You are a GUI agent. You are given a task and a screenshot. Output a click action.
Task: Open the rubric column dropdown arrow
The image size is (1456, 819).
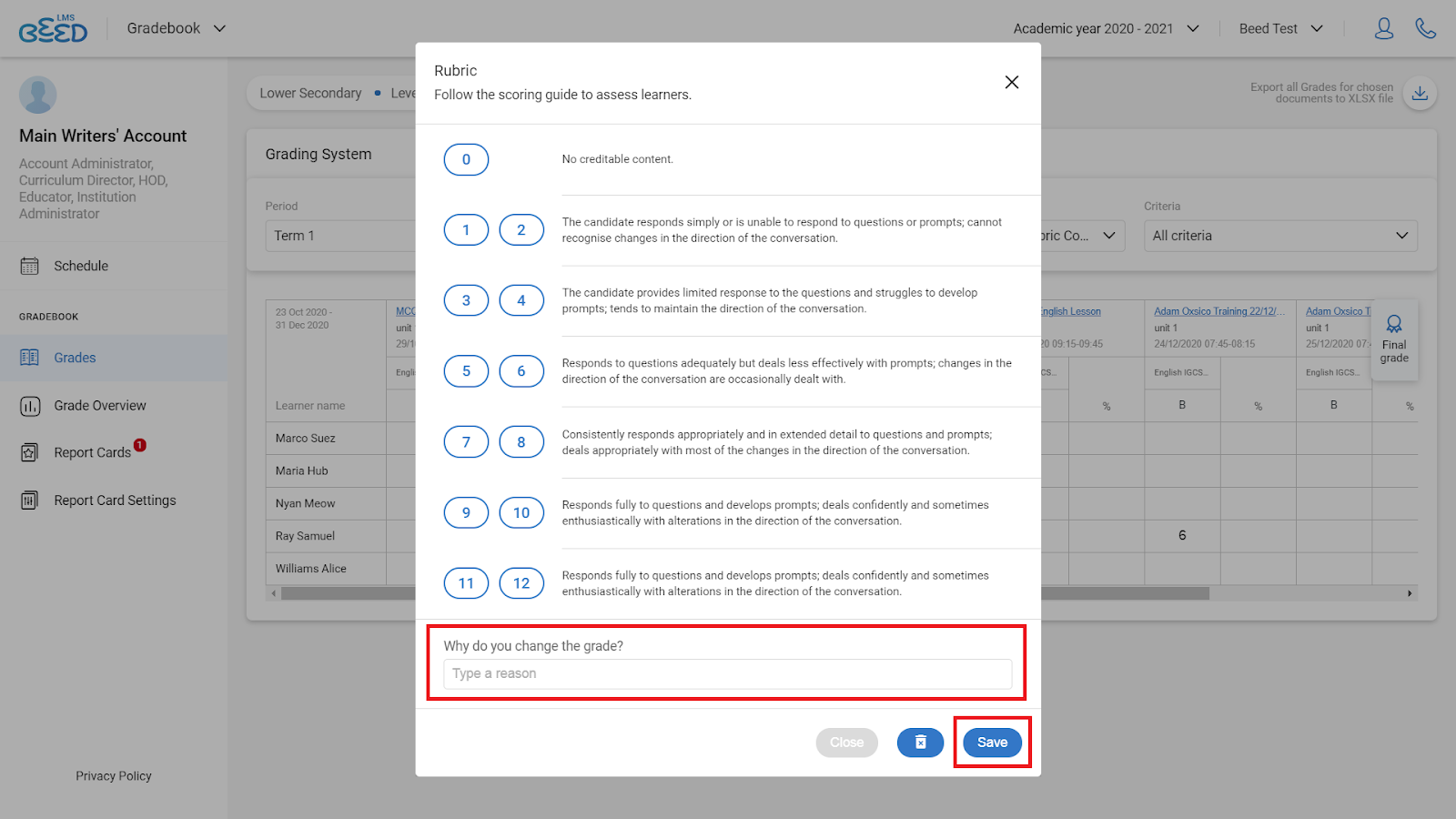(x=1109, y=236)
